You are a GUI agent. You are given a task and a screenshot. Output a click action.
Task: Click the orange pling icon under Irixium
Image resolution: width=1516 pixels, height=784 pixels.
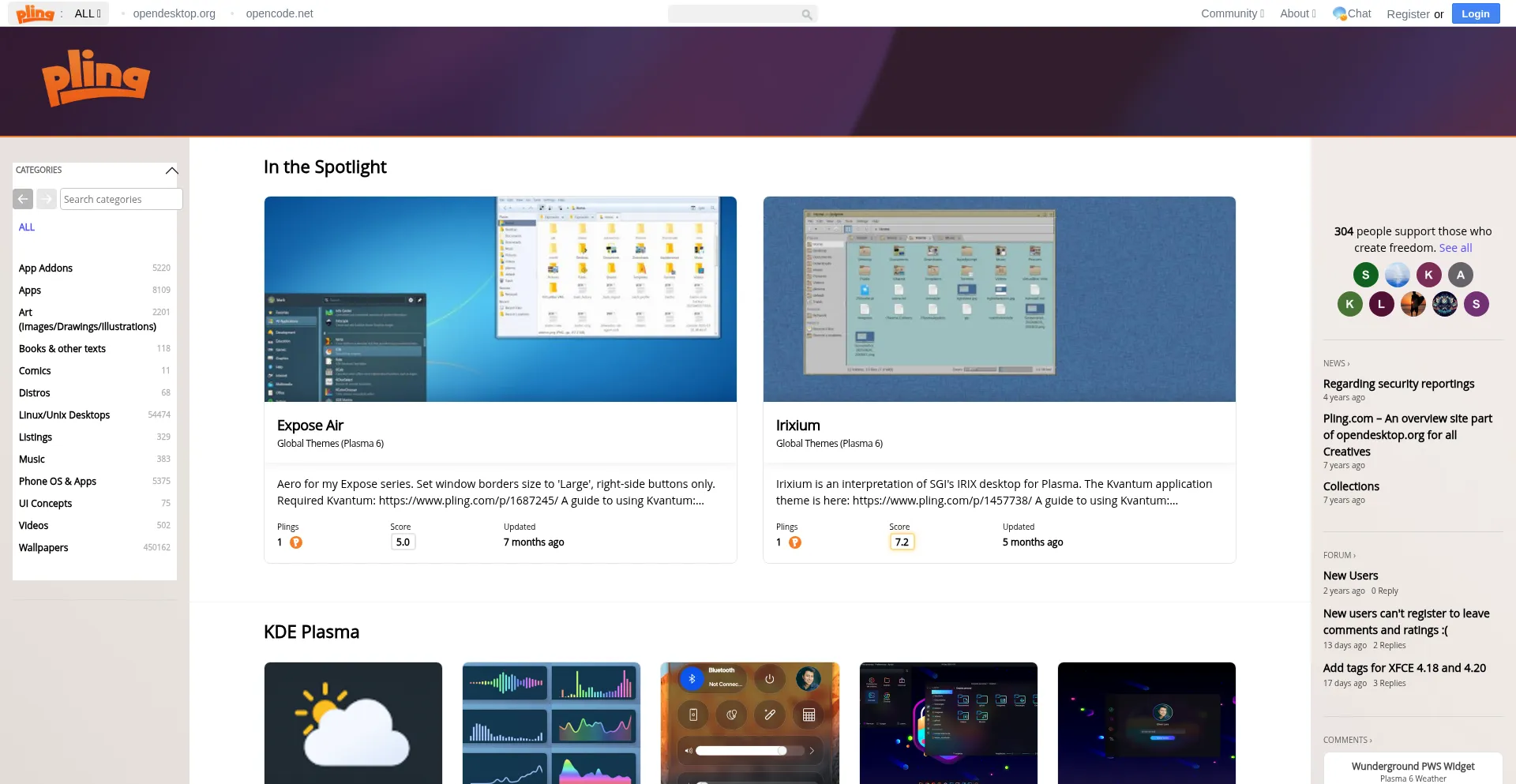point(795,542)
